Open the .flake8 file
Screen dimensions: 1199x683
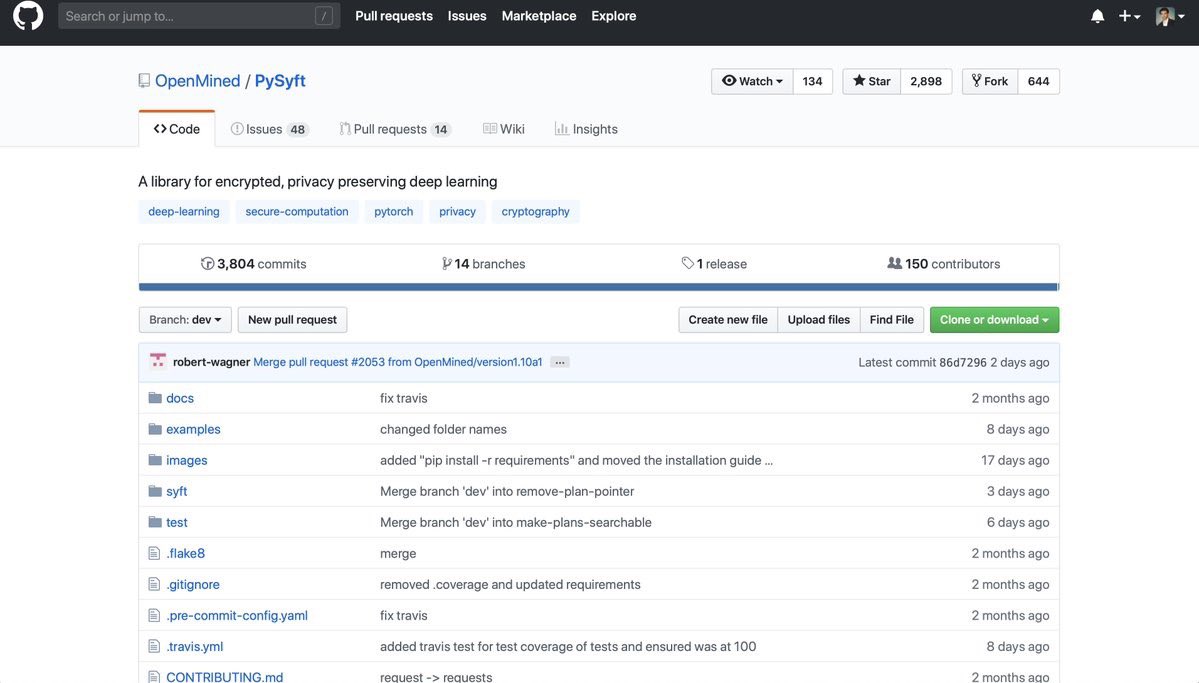pyautogui.click(x=185, y=554)
